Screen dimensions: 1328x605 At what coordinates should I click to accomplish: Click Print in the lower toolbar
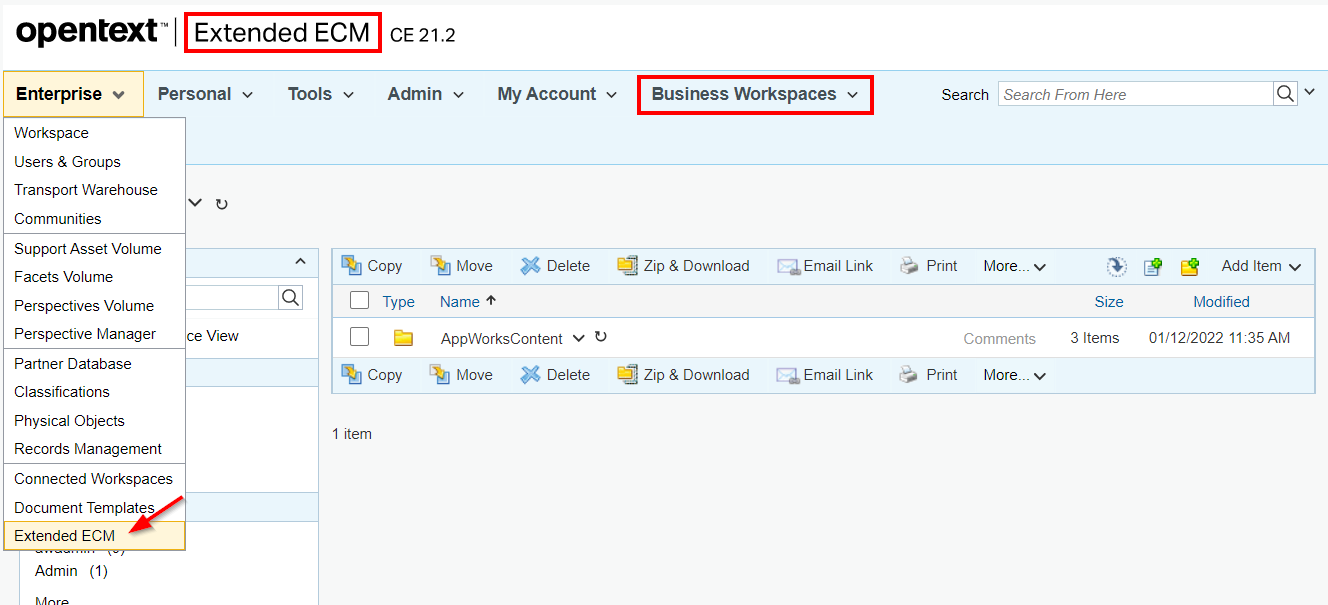point(929,375)
